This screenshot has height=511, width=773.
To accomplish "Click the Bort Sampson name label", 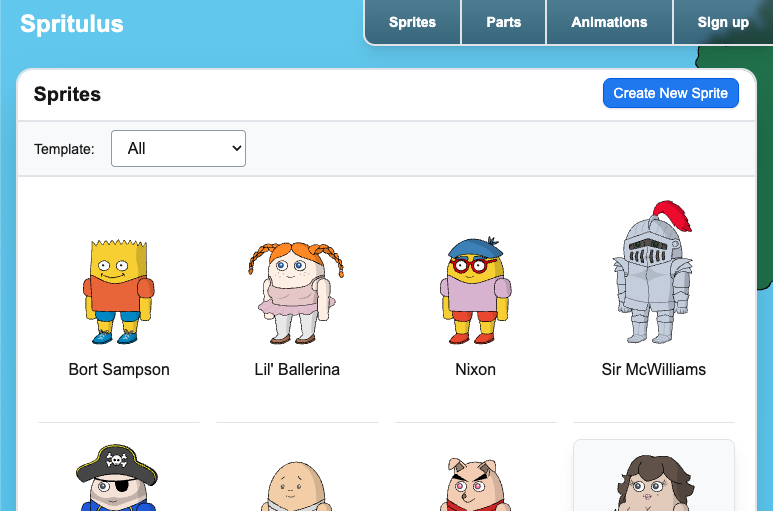I will tap(119, 369).
